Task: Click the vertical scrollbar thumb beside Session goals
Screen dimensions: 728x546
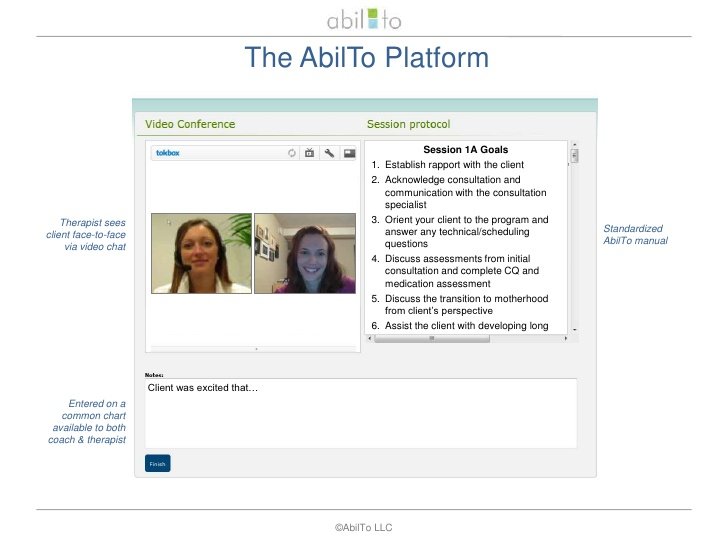Action: click(574, 156)
